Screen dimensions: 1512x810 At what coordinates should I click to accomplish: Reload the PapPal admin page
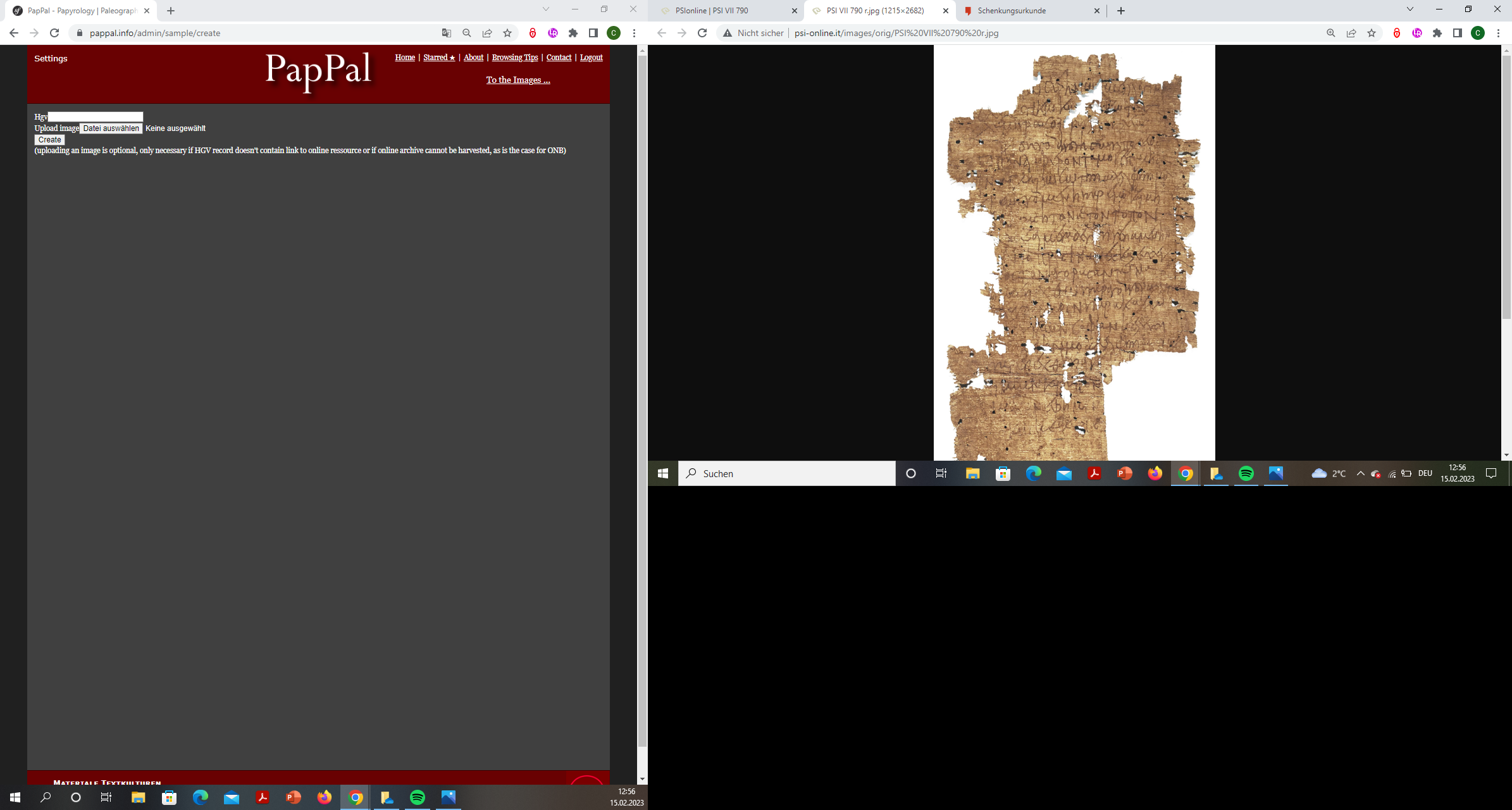tap(54, 33)
